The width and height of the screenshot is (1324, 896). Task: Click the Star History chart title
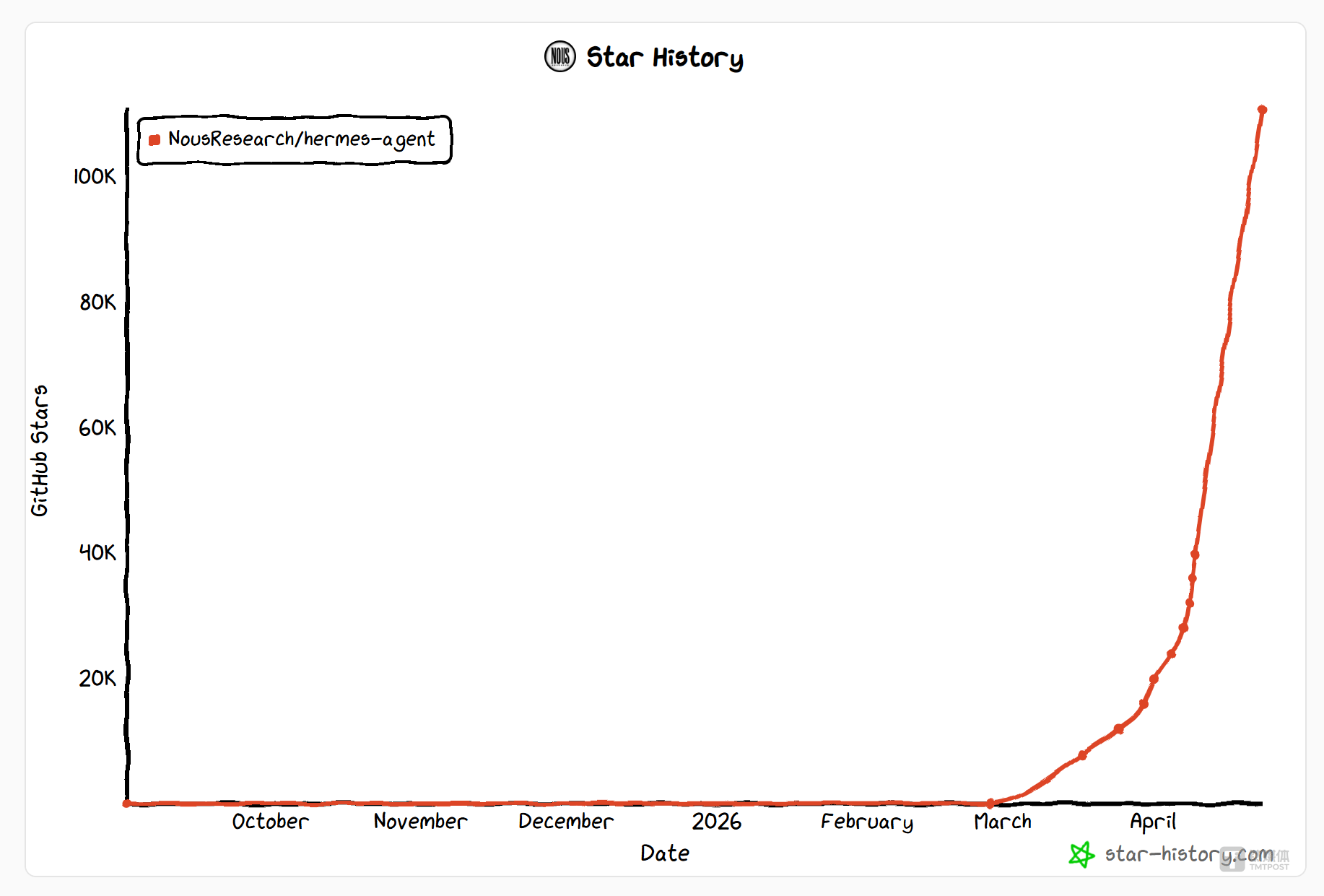(x=664, y=58)
